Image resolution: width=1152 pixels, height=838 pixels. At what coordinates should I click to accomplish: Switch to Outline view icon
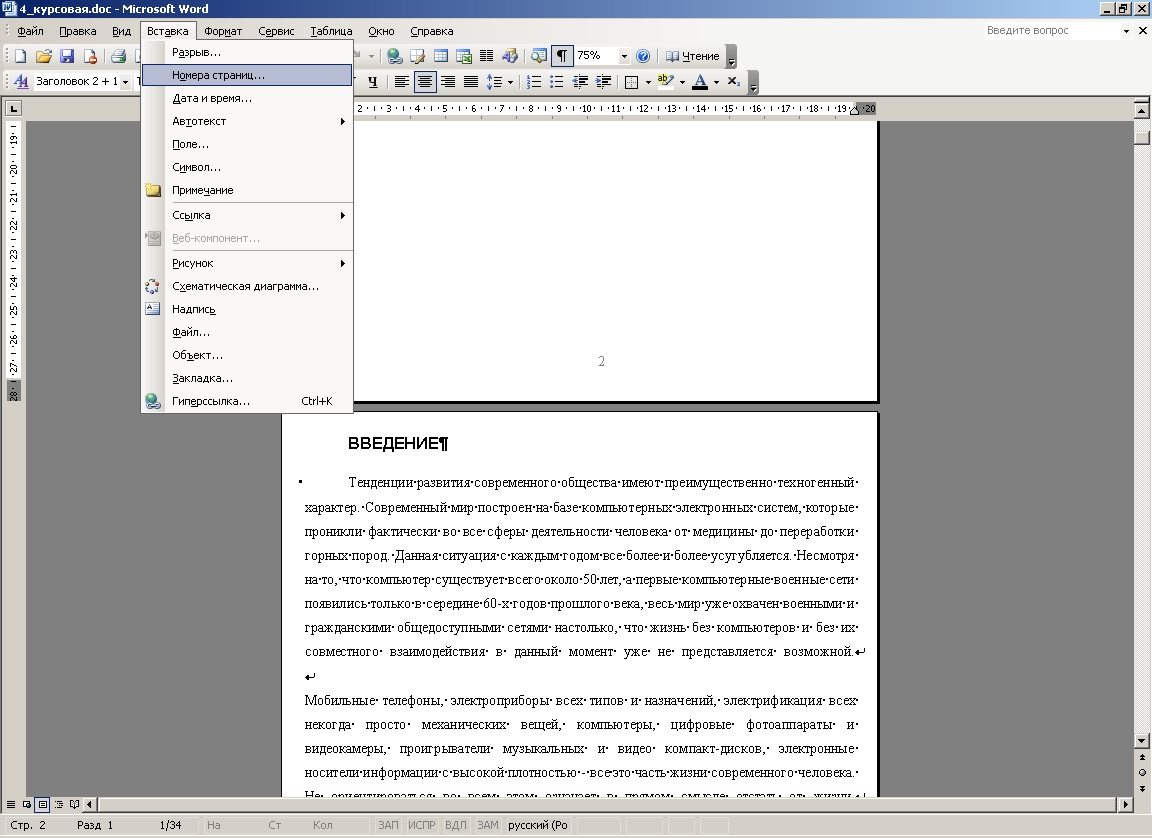[x=59, y=804]
